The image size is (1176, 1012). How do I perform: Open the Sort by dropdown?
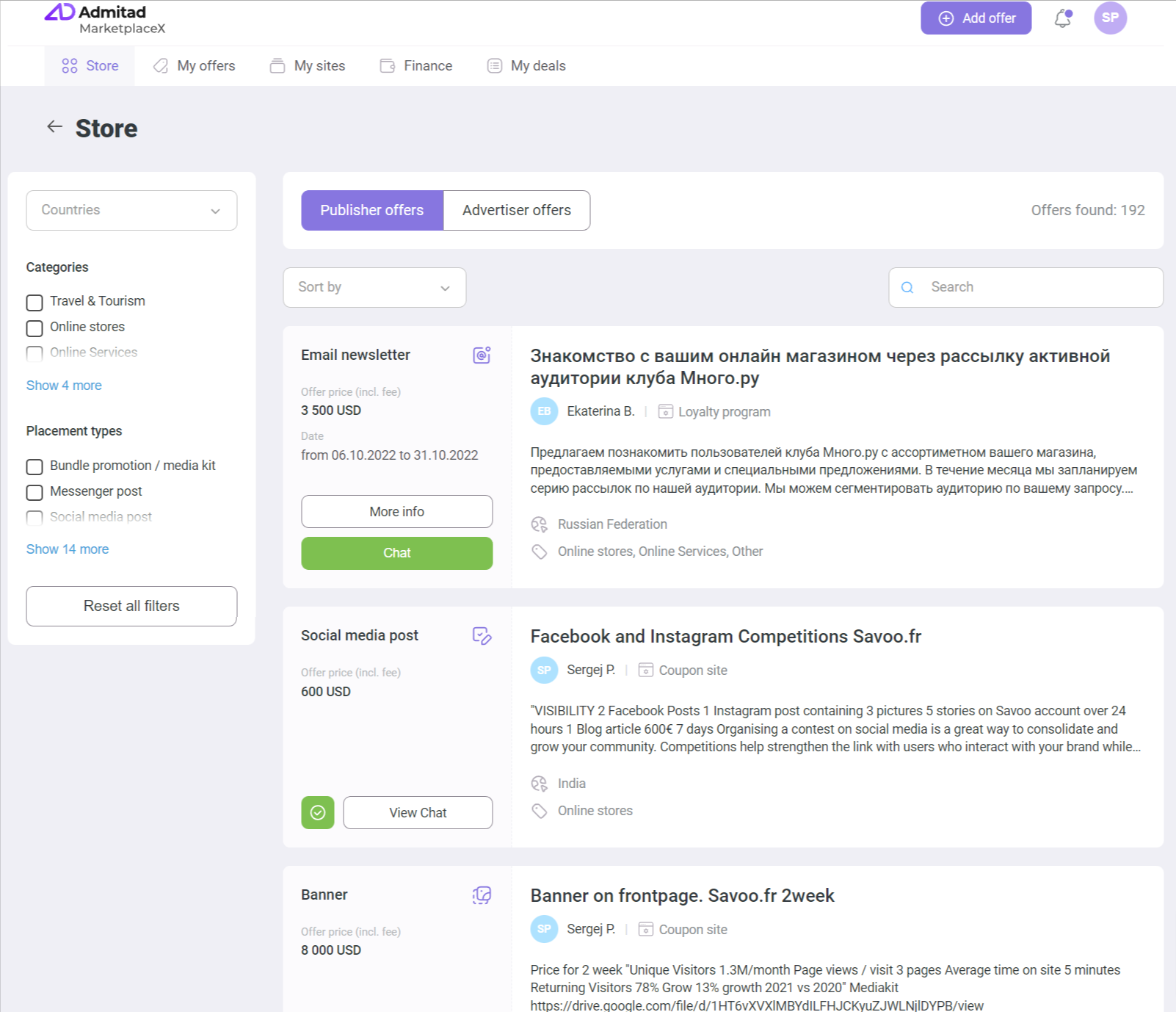pyautogui.click(x=374, y=288)
